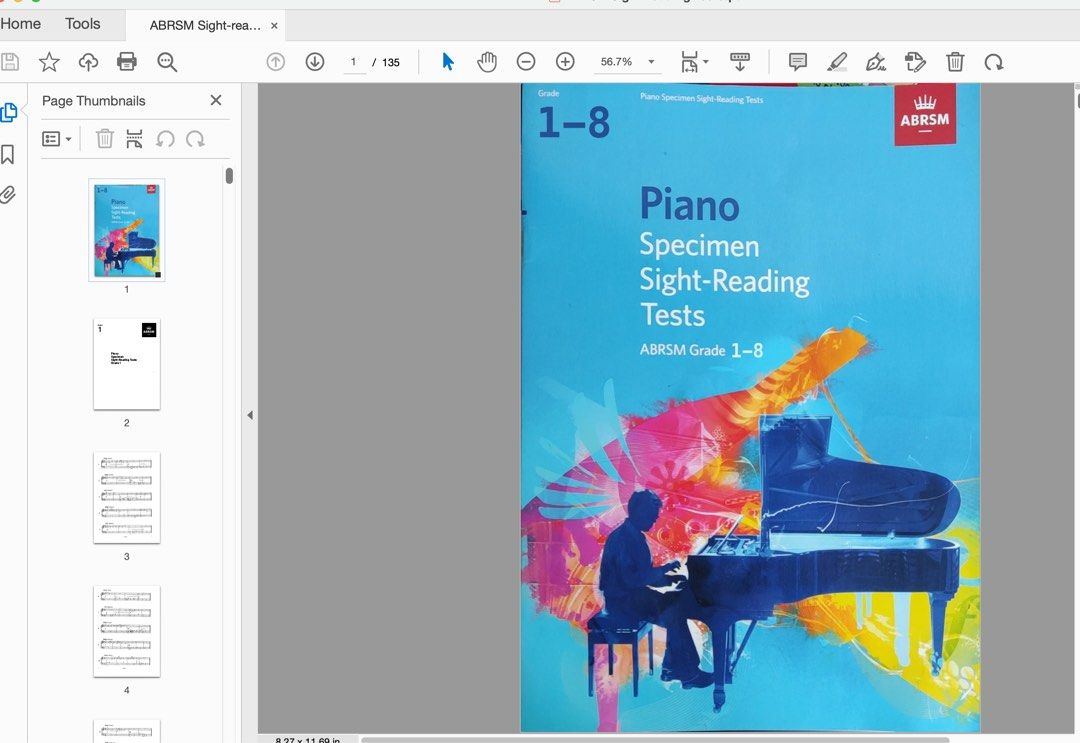Screen dimensions: 1080x743
Task: Delete pages using the trash icon
Action: [x=955, y=62]
